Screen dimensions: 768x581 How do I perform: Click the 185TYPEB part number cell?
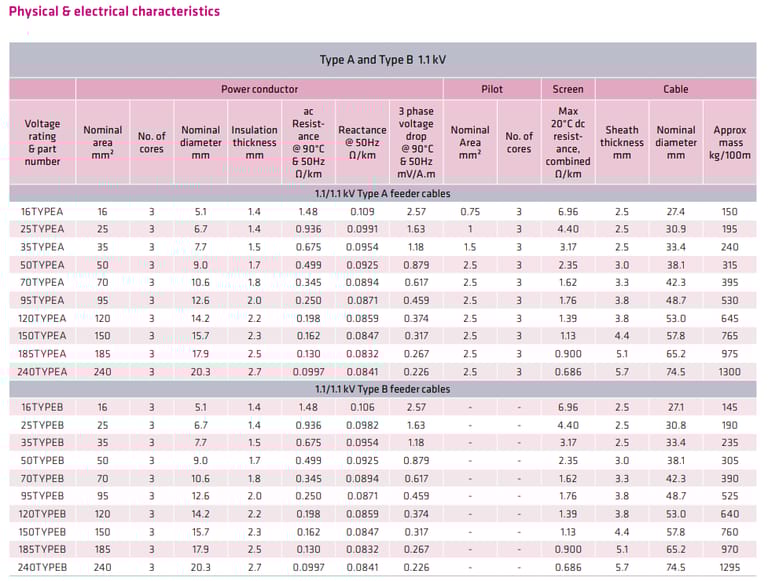tap(42, 549)
